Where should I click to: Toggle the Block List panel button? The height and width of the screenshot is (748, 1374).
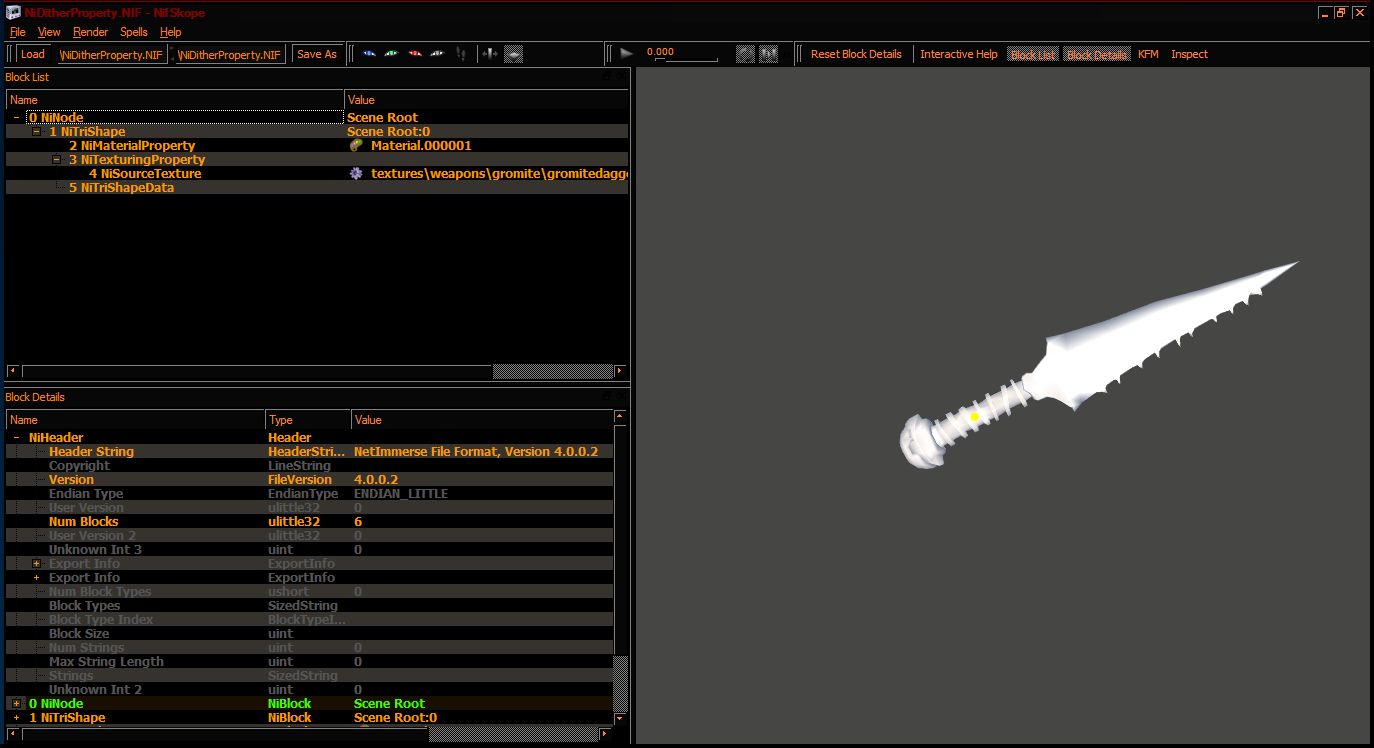1033,54
